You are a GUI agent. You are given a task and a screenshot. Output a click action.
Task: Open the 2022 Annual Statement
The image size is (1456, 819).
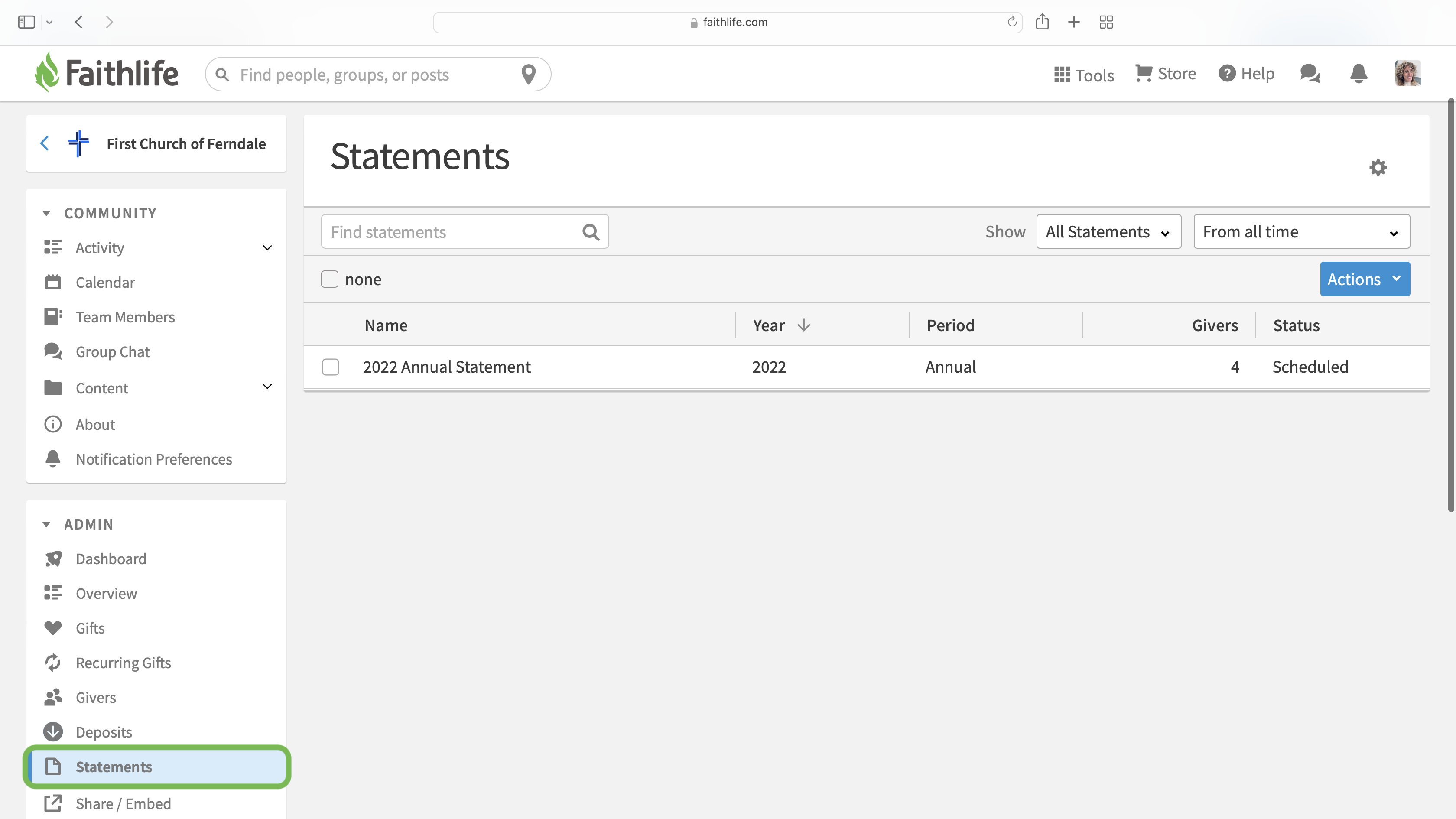pyautogui.click(x=446, y=367)
